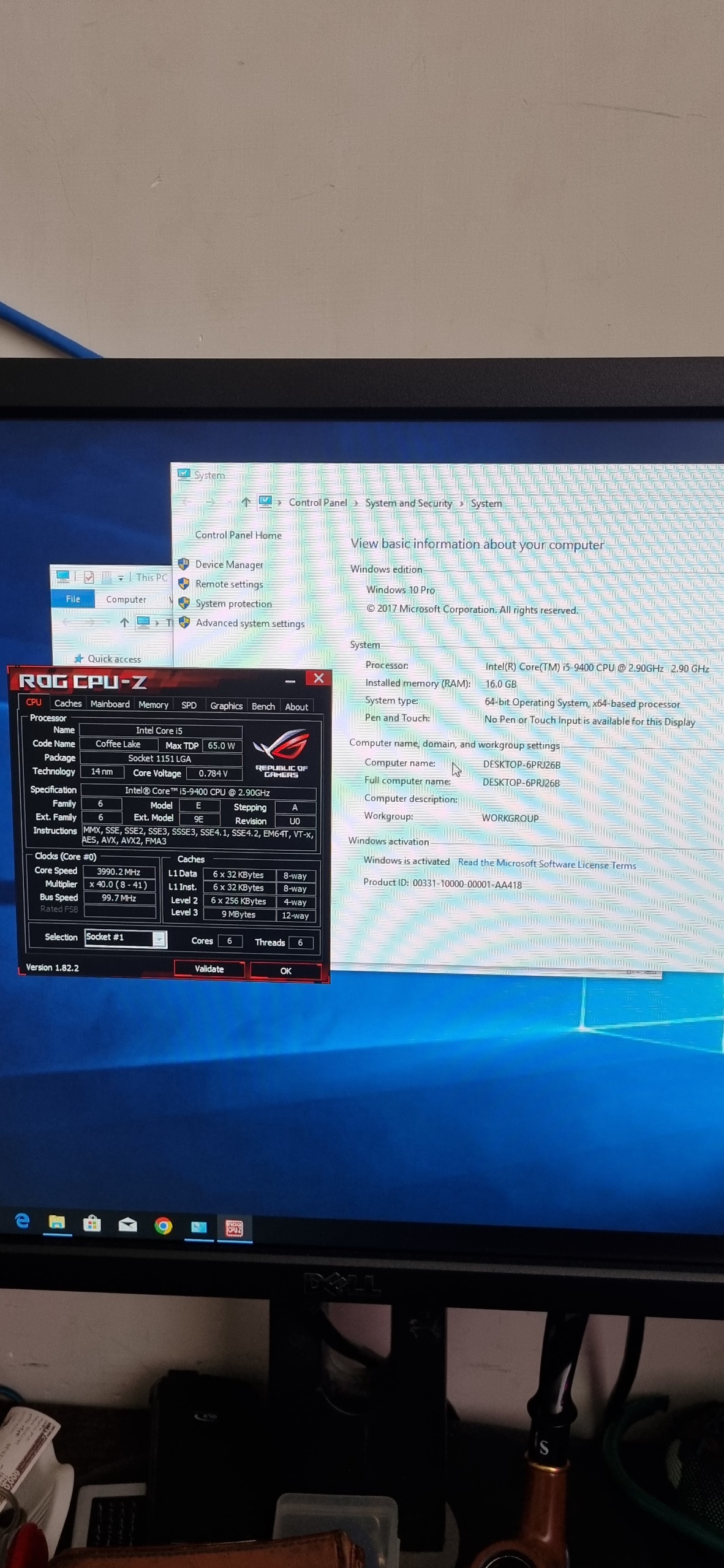Click the Multiplier value x 40.0 (8 - 41)

click(x=119, y=884)
